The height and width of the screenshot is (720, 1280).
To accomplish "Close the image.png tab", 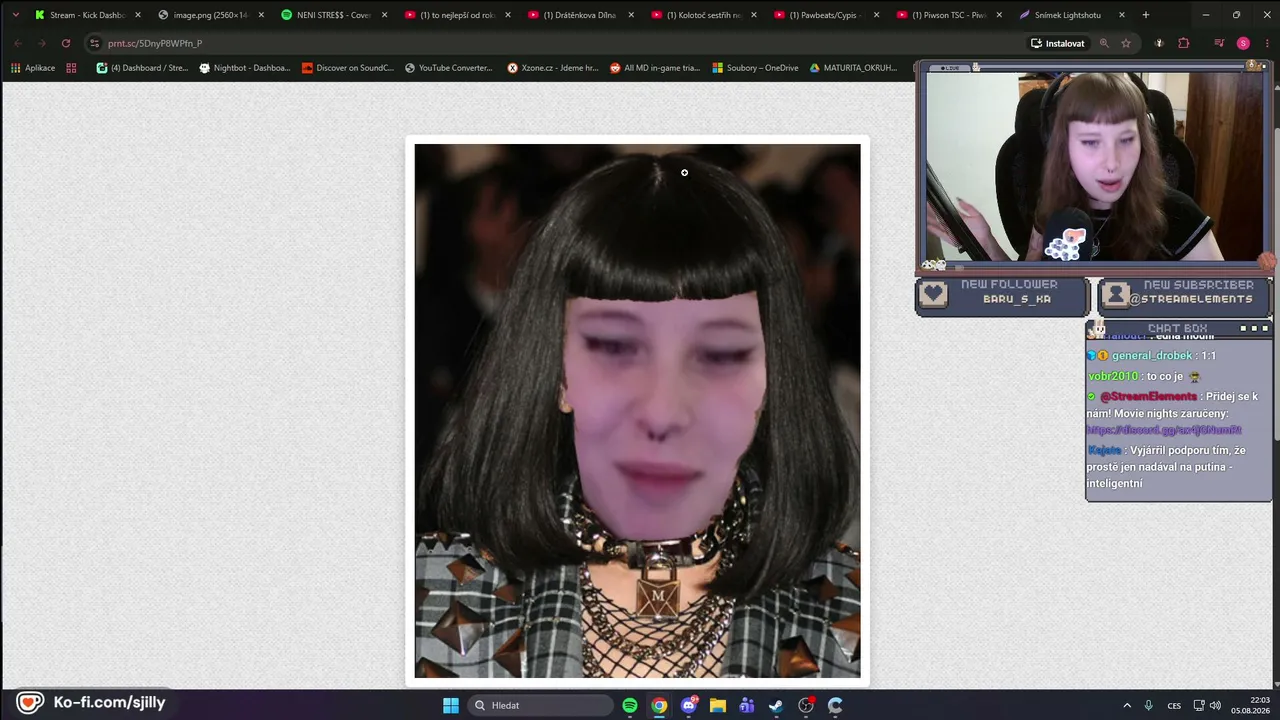I will (x=261, y=15).
